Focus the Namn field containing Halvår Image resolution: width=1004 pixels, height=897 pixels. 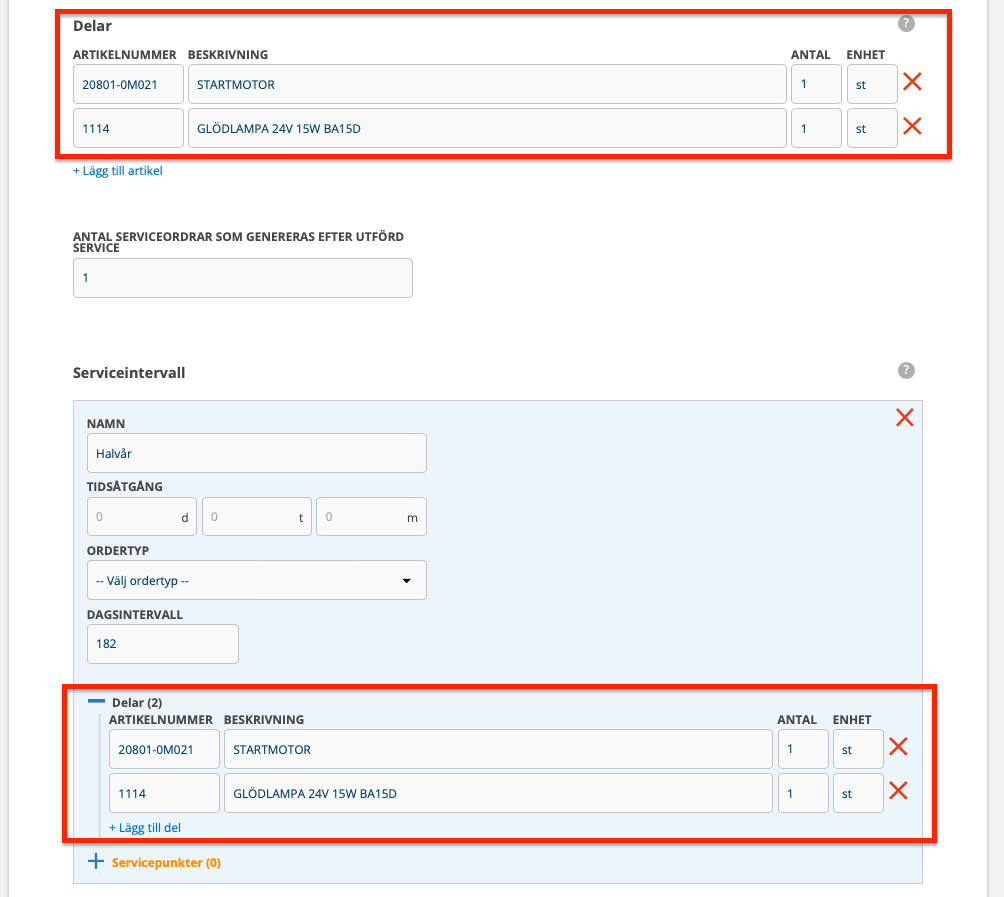256,453
